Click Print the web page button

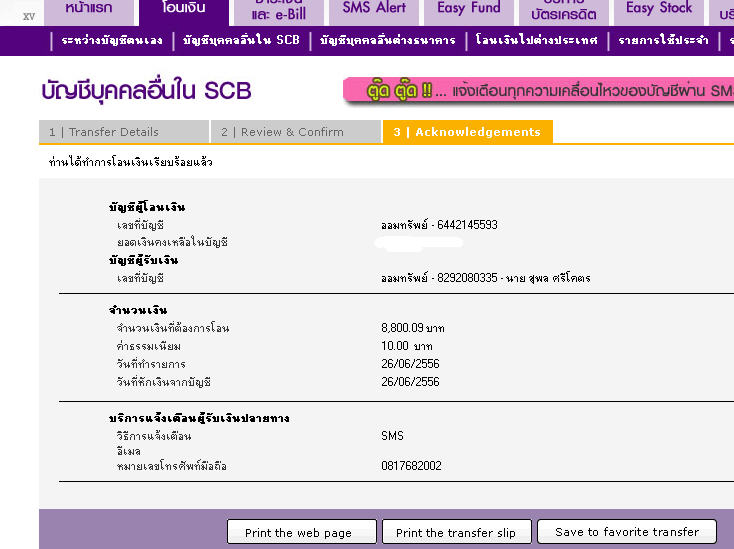click(x=302, y=532)
